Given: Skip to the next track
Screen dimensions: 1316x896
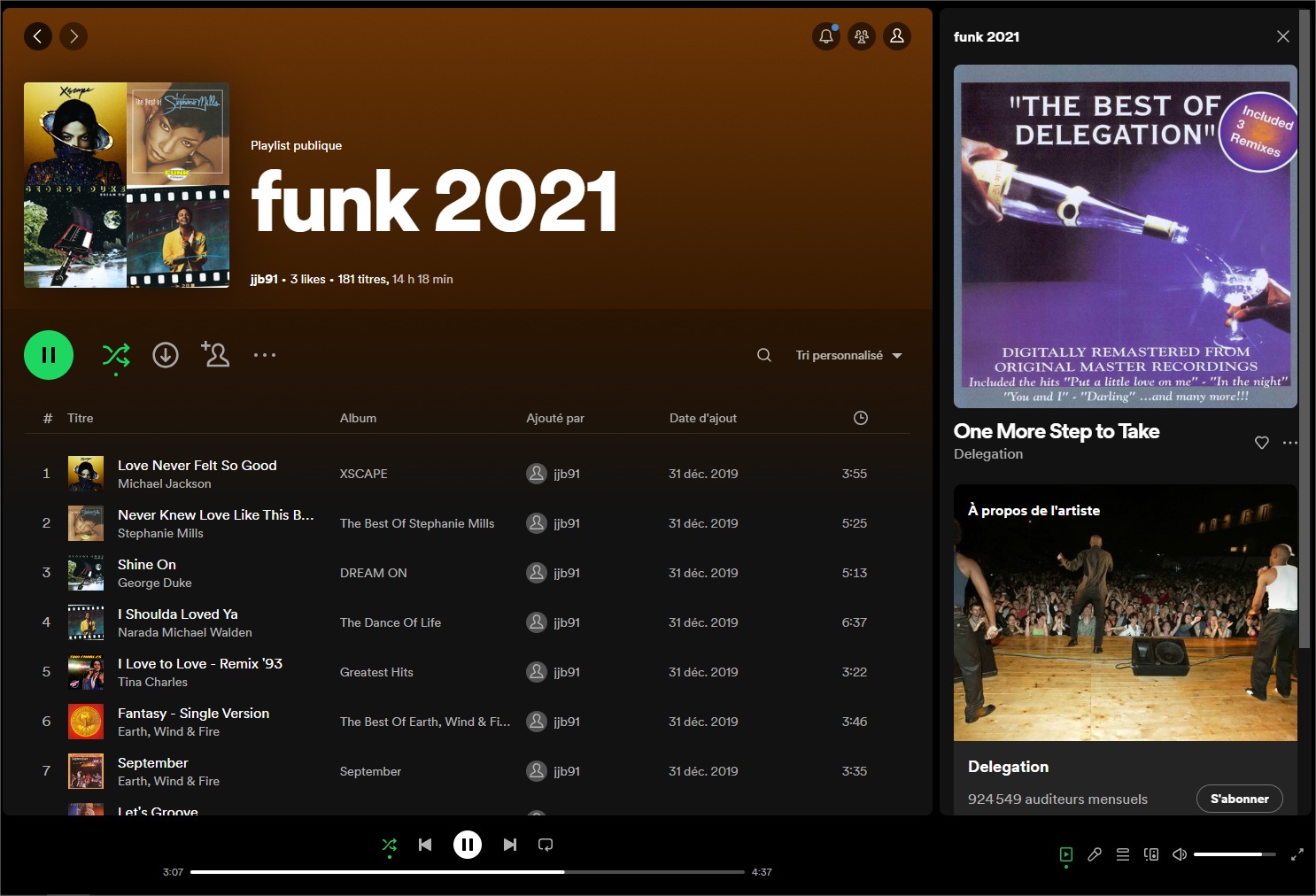Looking at the screenshot, I should pos(510,845).
